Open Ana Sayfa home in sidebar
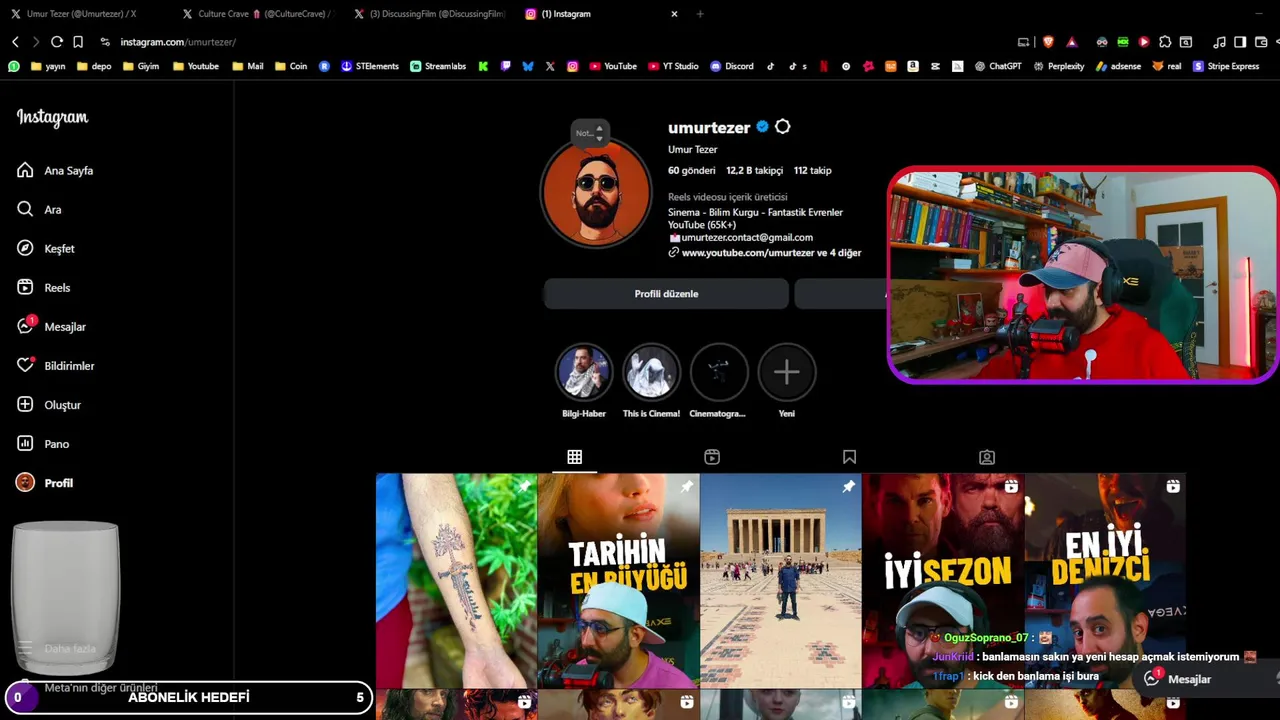The height and width of the screenshot is (720, 1280). point(55,171)
